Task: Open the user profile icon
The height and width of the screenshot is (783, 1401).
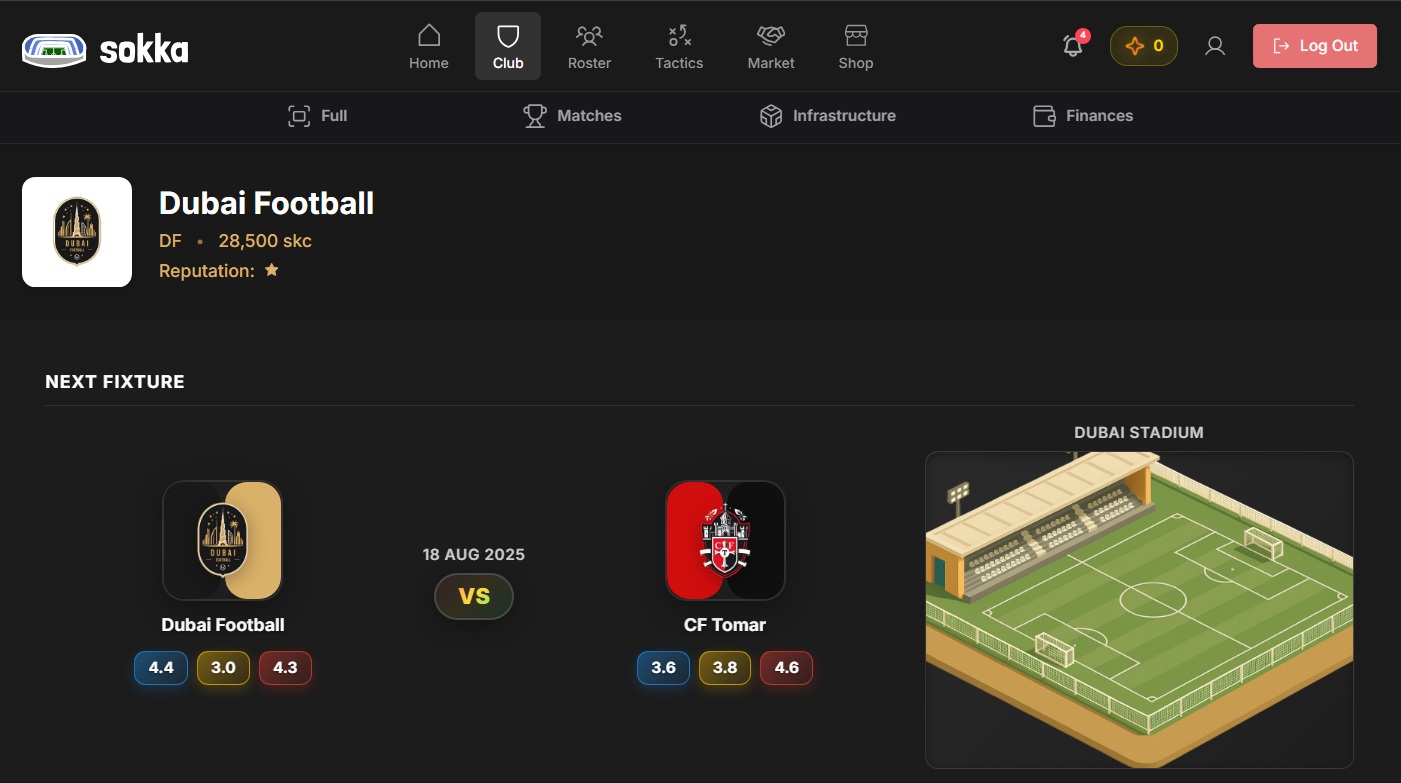Action: click(x=1215, y=46)
